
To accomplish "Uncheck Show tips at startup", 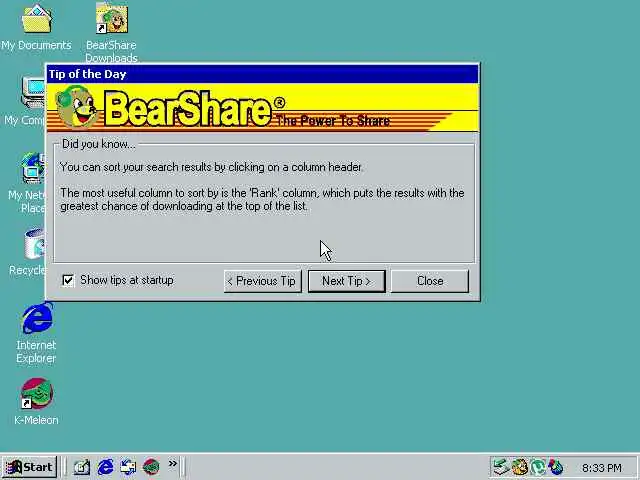I will click(68, 280).
